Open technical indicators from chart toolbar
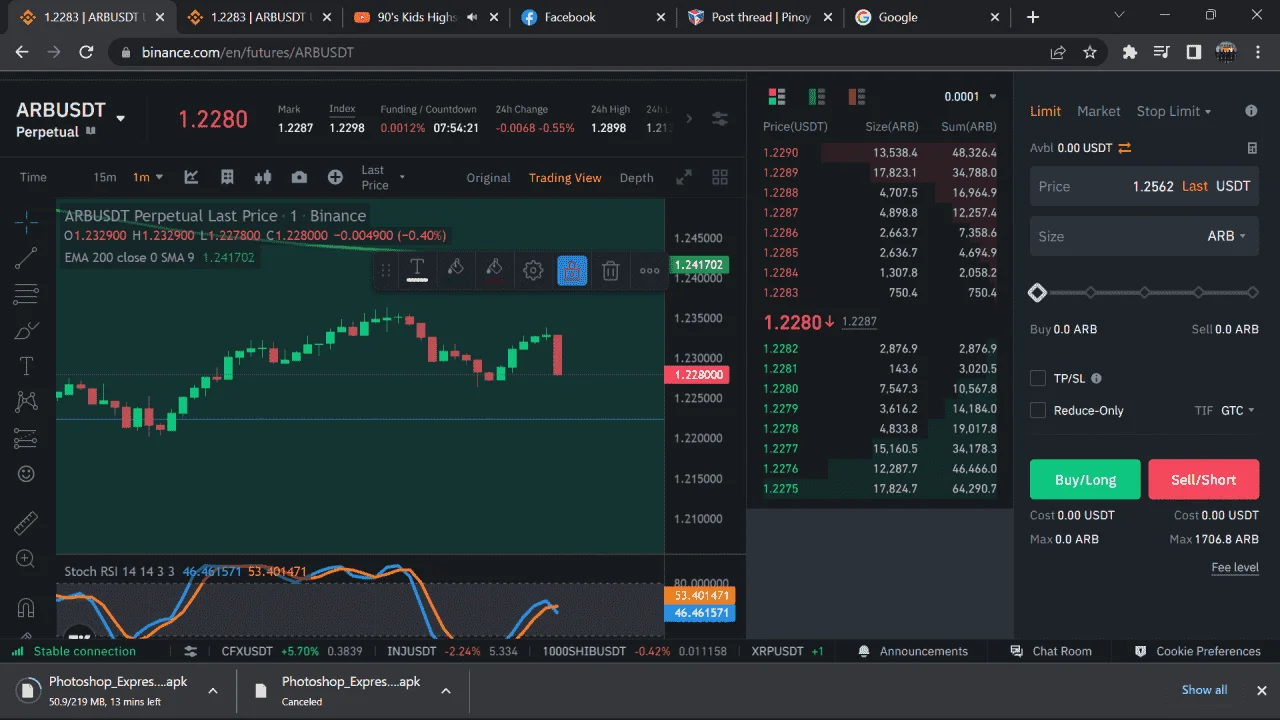Screen dimensions: 1280x720 (x=191, y=177)
